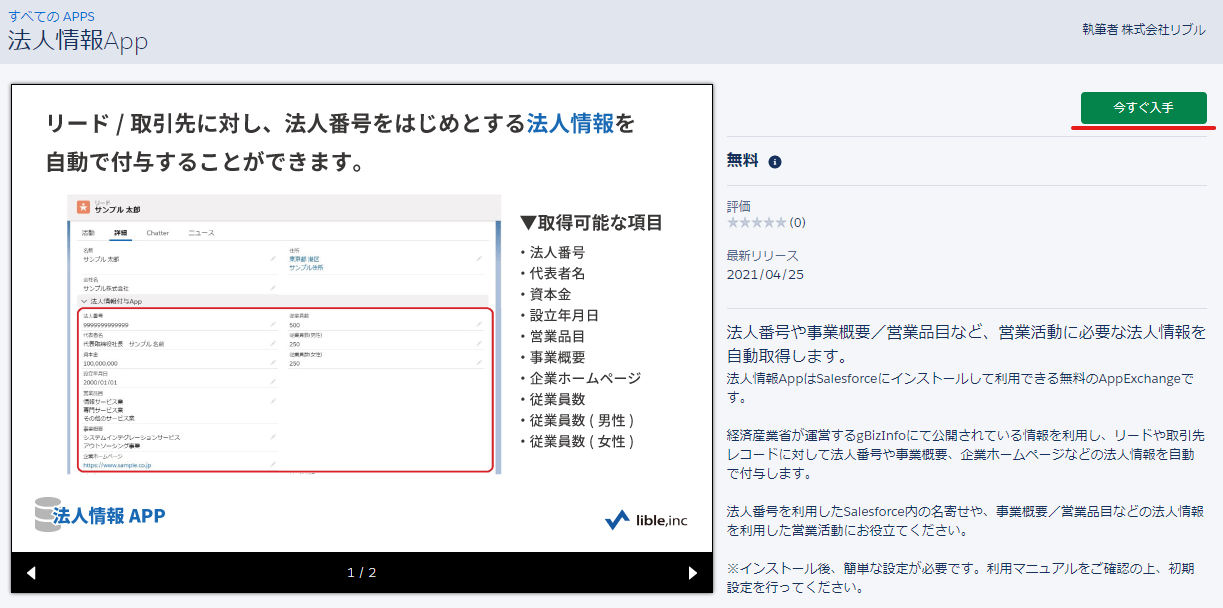This screenshot has height=608, width=1223.
Task: Click the 1 / 2 slide counter
Action: tap(362, 573)
